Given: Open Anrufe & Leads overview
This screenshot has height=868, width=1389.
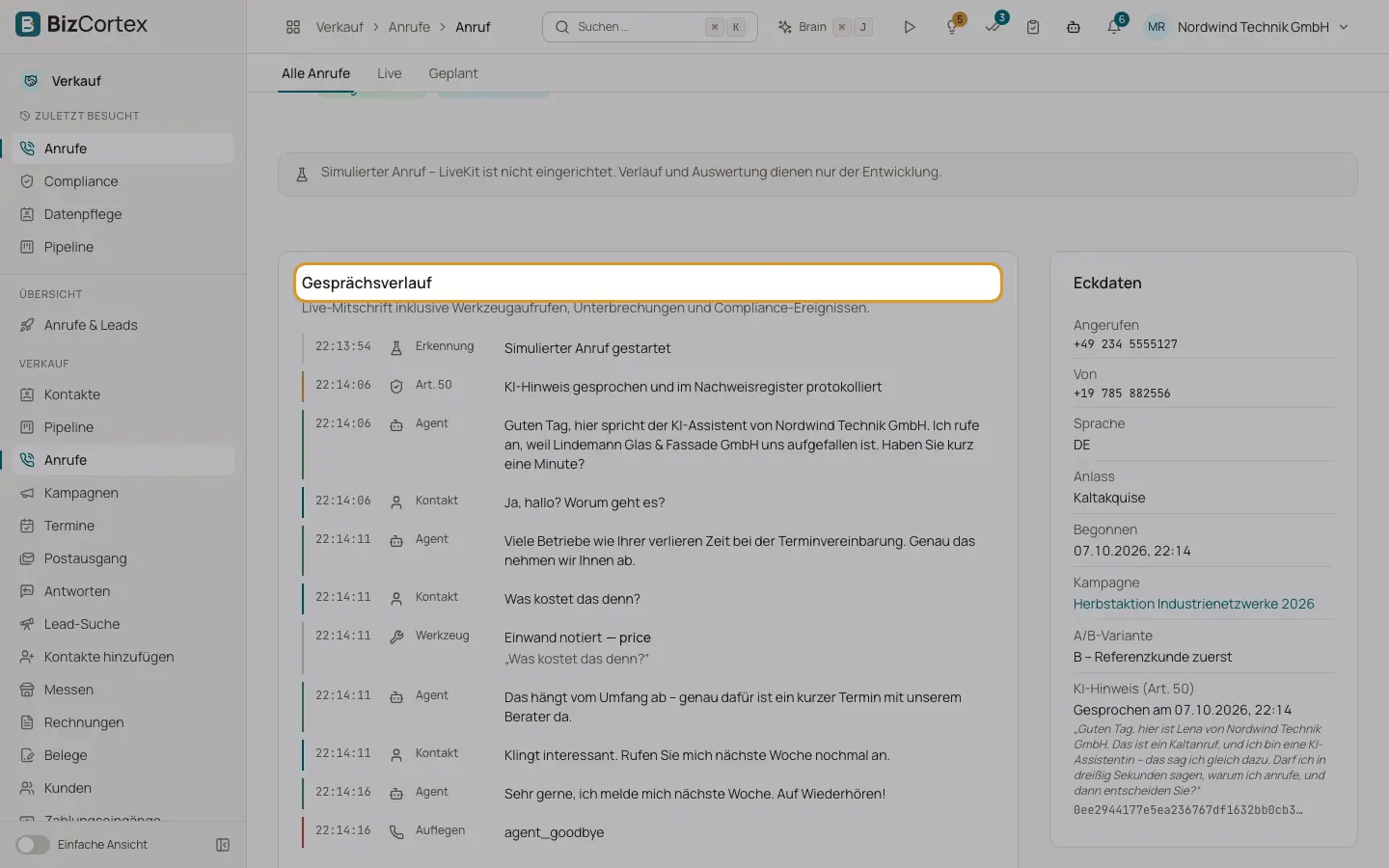Looking at the screenshot, I should pos(123,325).
